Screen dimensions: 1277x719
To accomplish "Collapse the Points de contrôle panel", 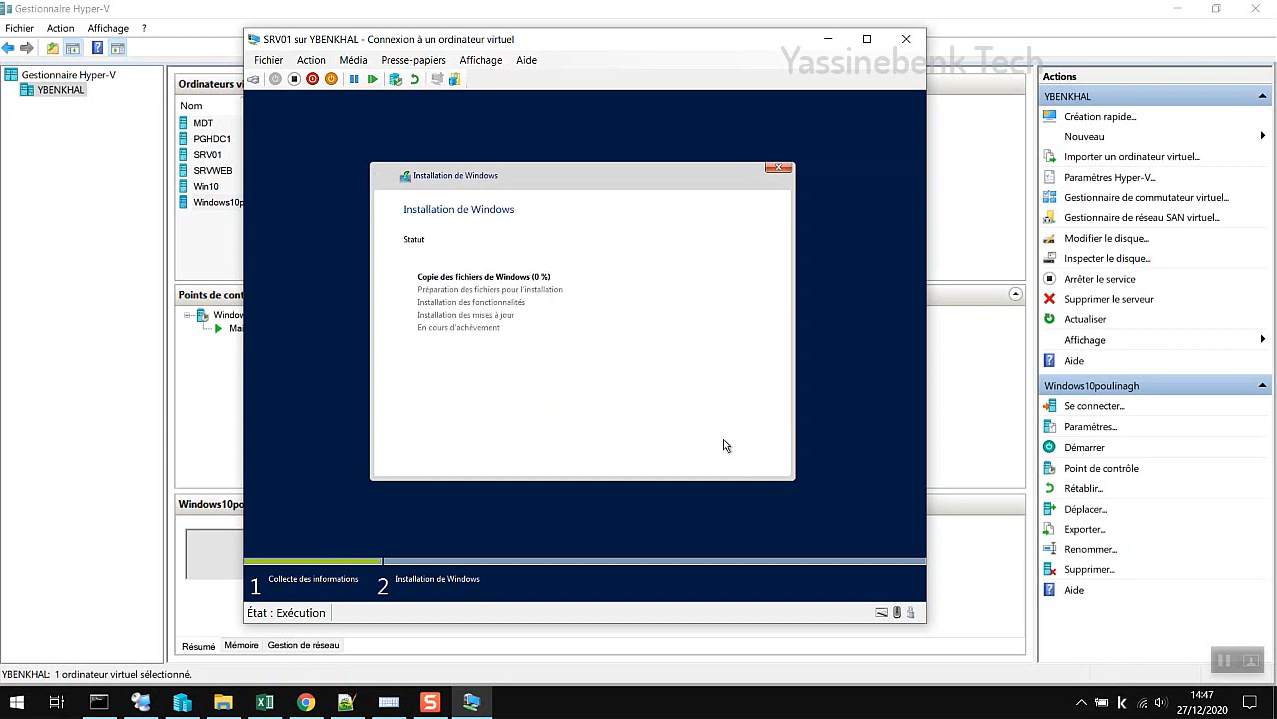I will coord(1015,294).
